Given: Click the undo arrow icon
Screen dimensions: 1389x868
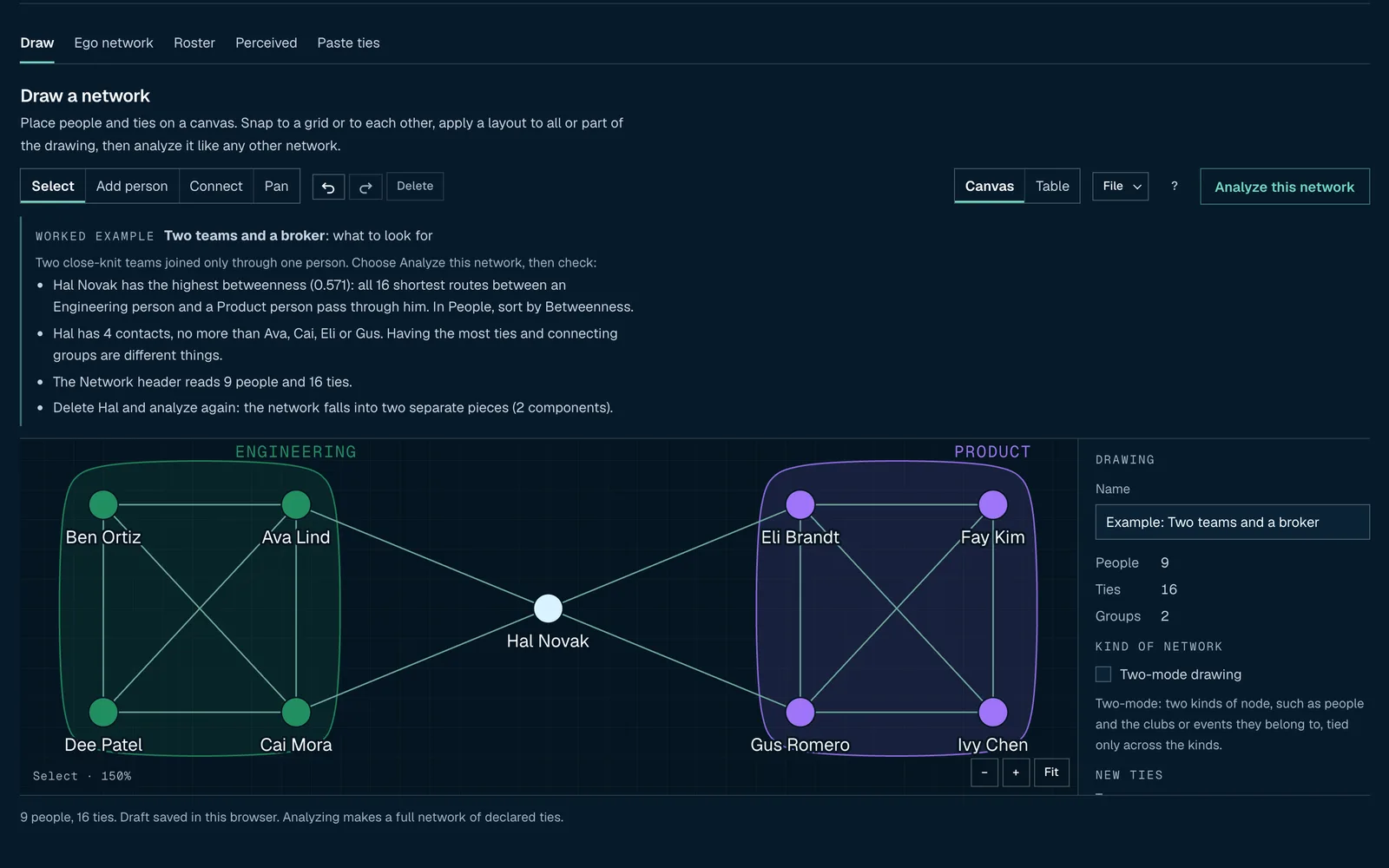Looking at the screenshot, I should (x=328, y=187).
